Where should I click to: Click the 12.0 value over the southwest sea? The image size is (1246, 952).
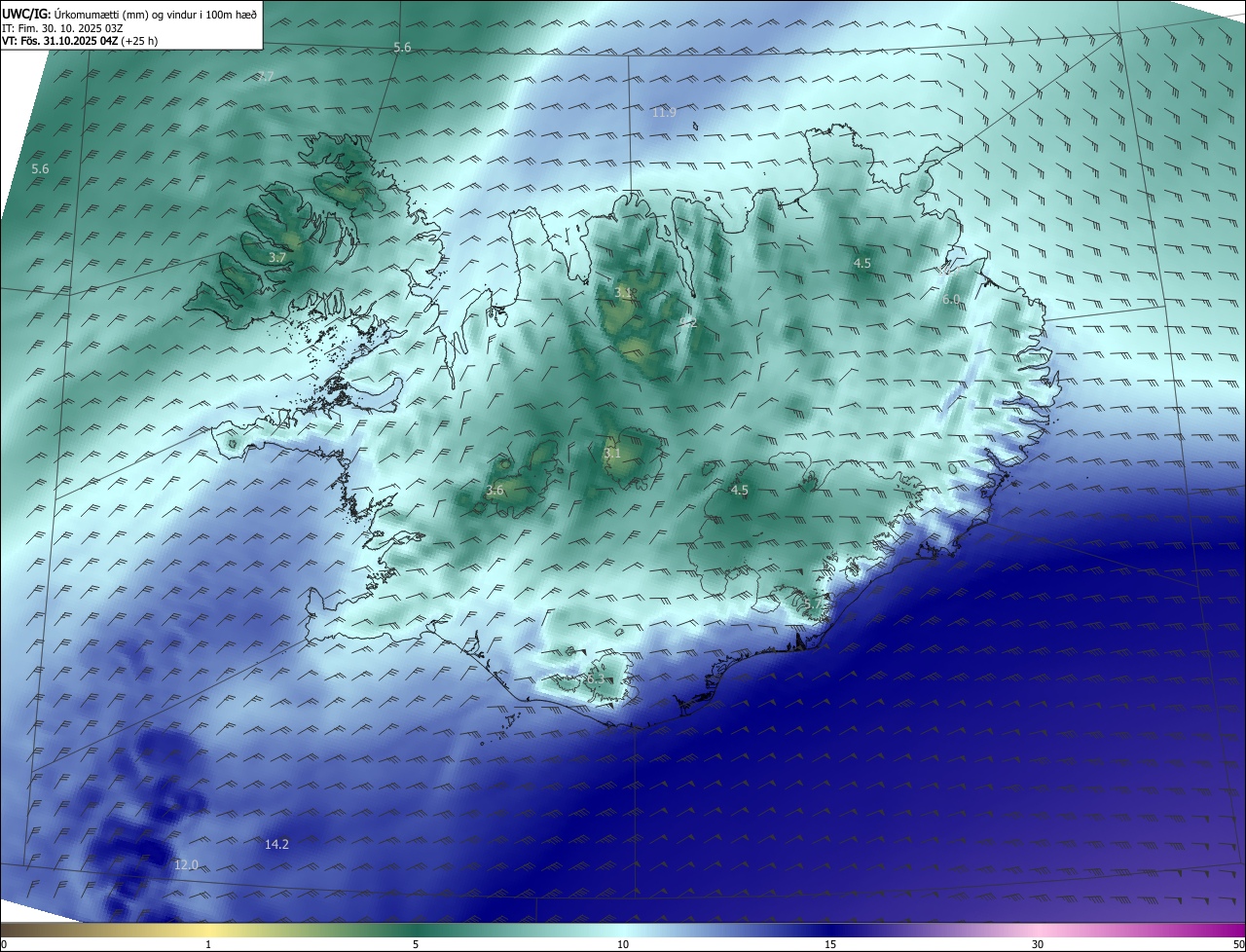186,865
